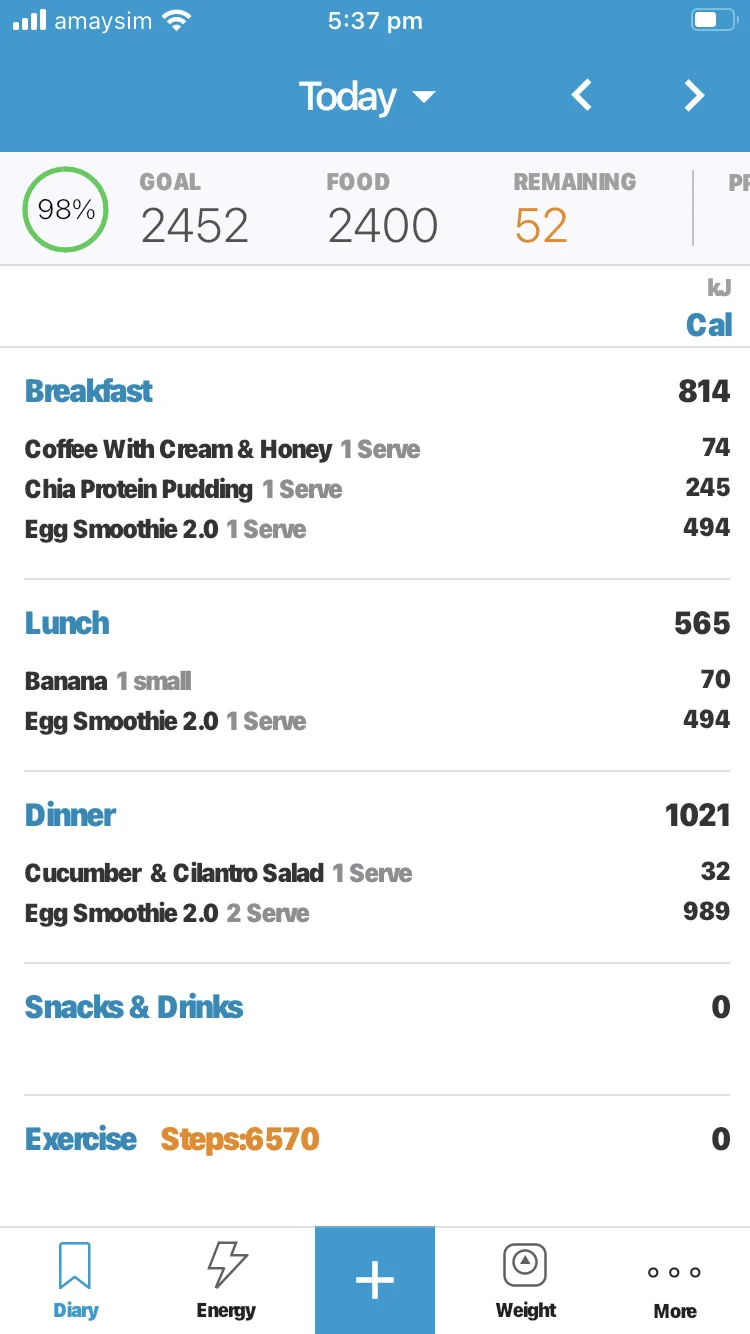Open the Snacks & Drinks section
Screen dimensions: 750x1334
pyautogui.click(x=134, y=1007)
